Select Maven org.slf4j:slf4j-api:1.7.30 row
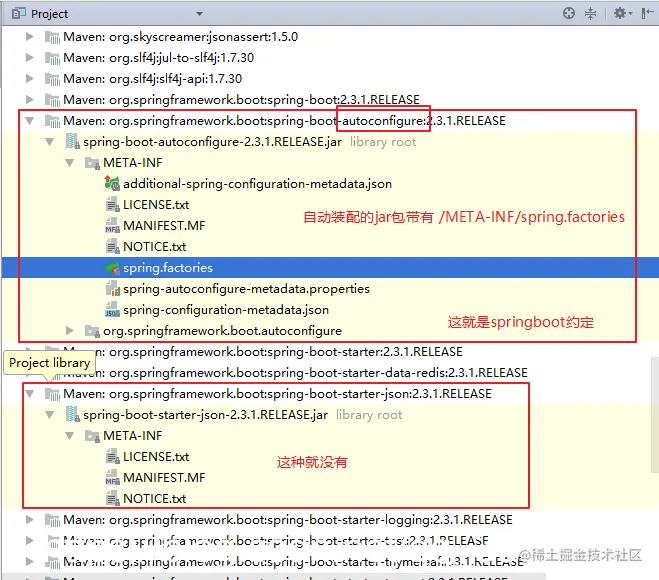Screen dimensions: 659x580 153,79
